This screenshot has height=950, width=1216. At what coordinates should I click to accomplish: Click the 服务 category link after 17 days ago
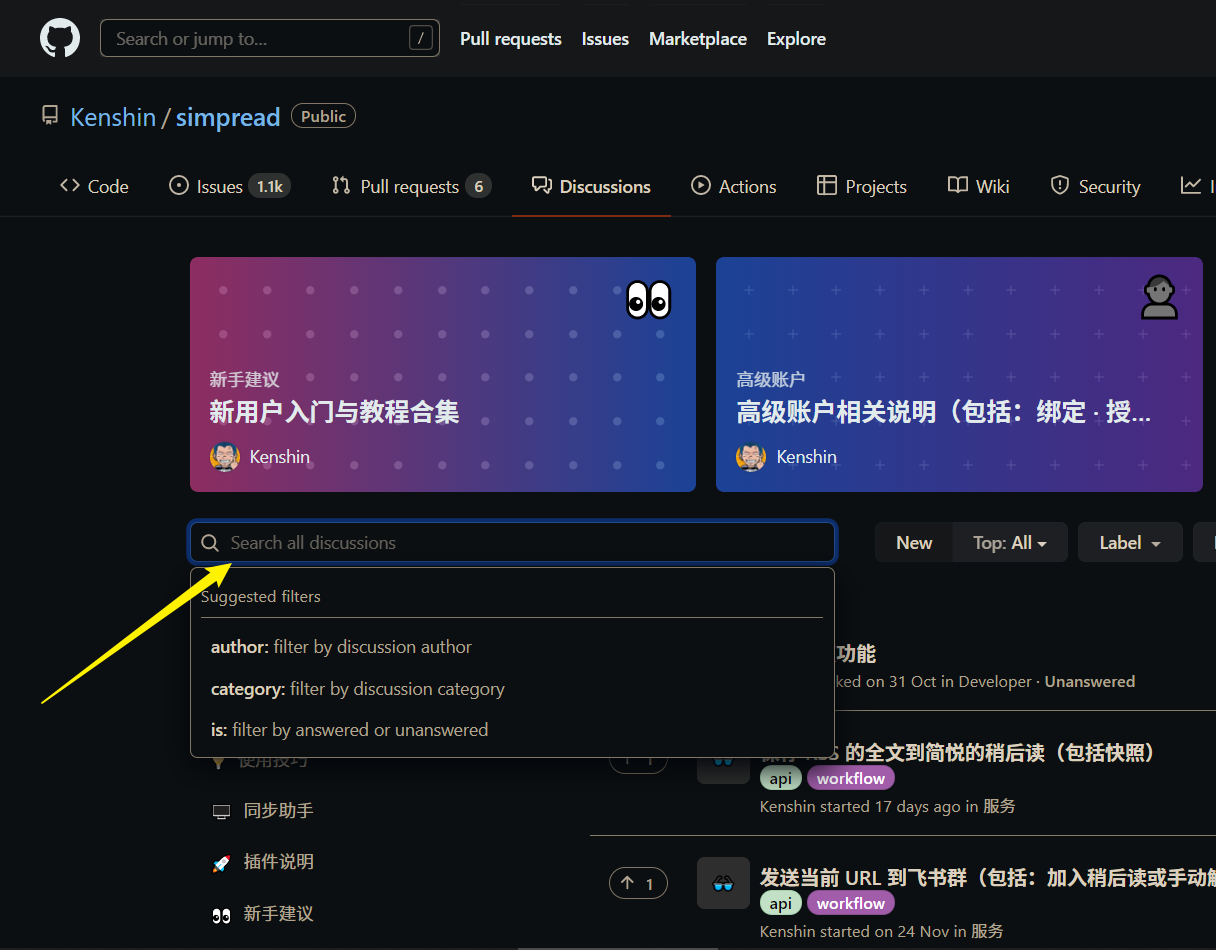pos(1000,806)
